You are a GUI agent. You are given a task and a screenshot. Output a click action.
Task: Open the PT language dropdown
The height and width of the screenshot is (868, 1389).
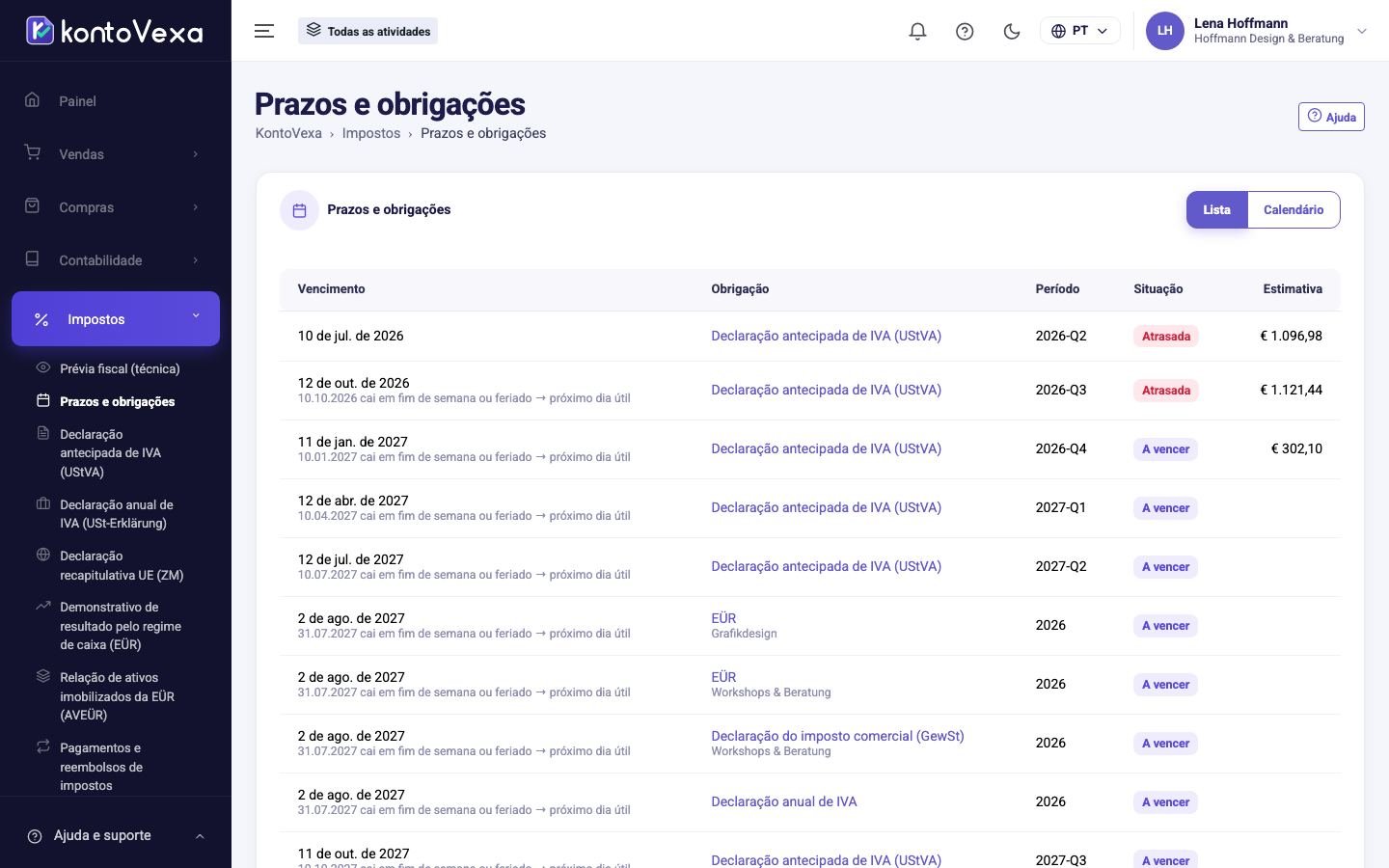1079,31
